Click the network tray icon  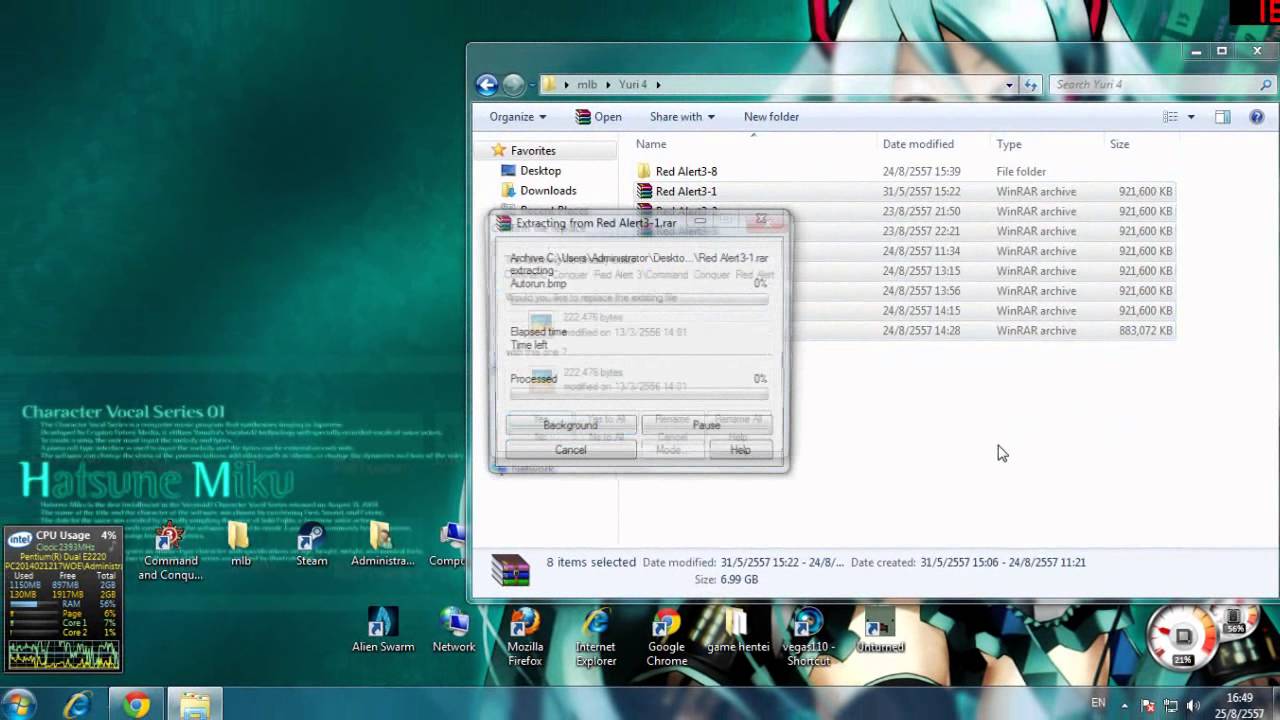(1171, 706)
